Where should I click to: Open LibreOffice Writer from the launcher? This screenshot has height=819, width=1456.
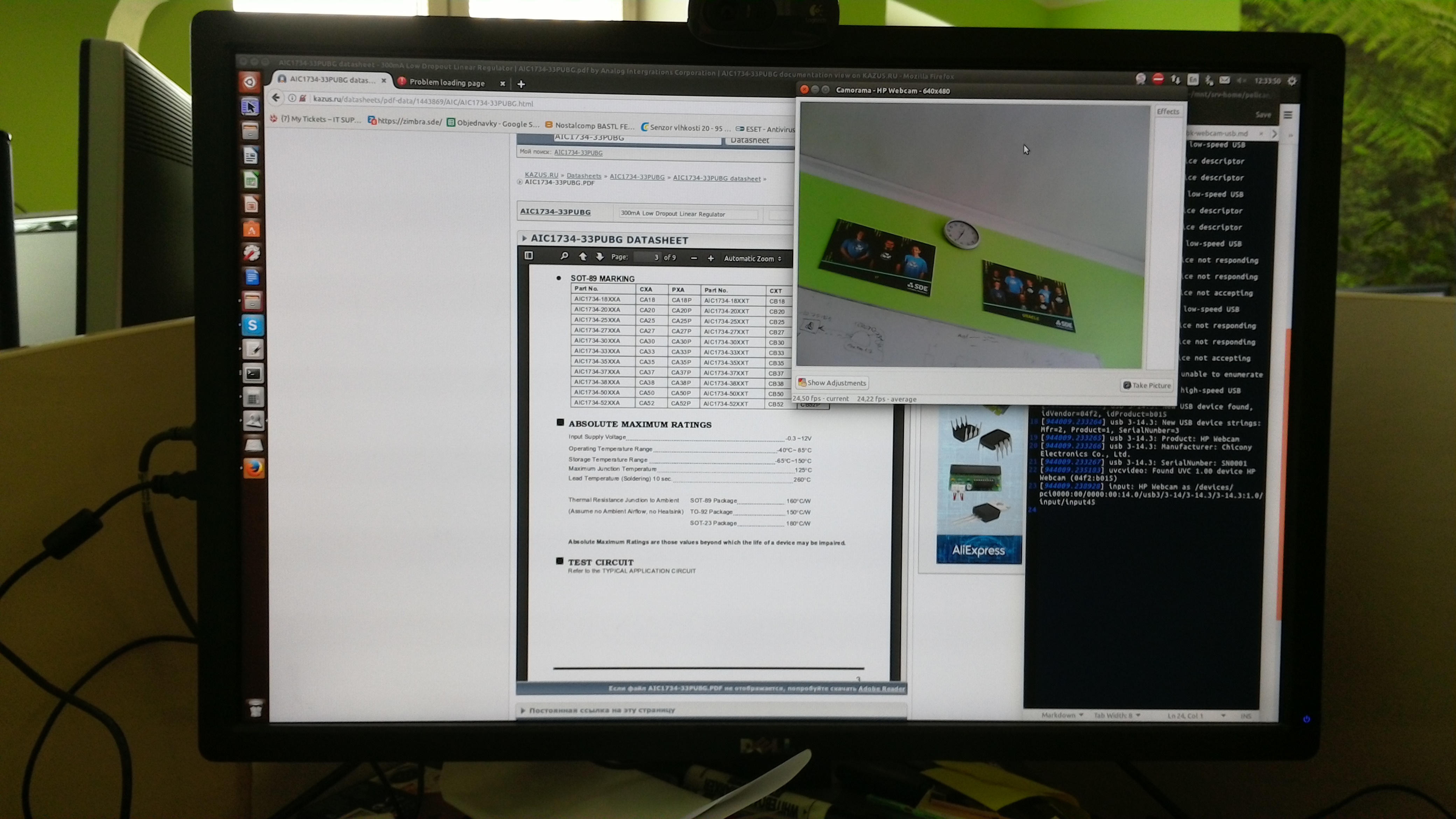click(x=251, y=155)
